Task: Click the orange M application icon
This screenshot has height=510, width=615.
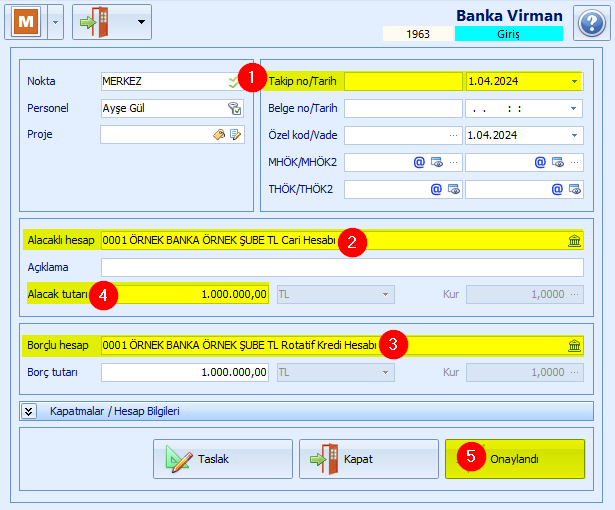Action: pos(26,22)
